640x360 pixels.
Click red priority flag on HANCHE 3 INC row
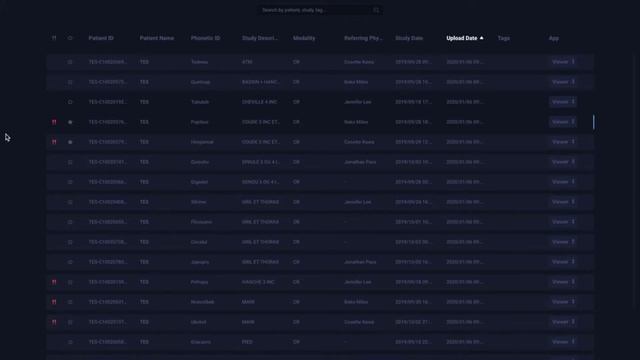point(54,282)
